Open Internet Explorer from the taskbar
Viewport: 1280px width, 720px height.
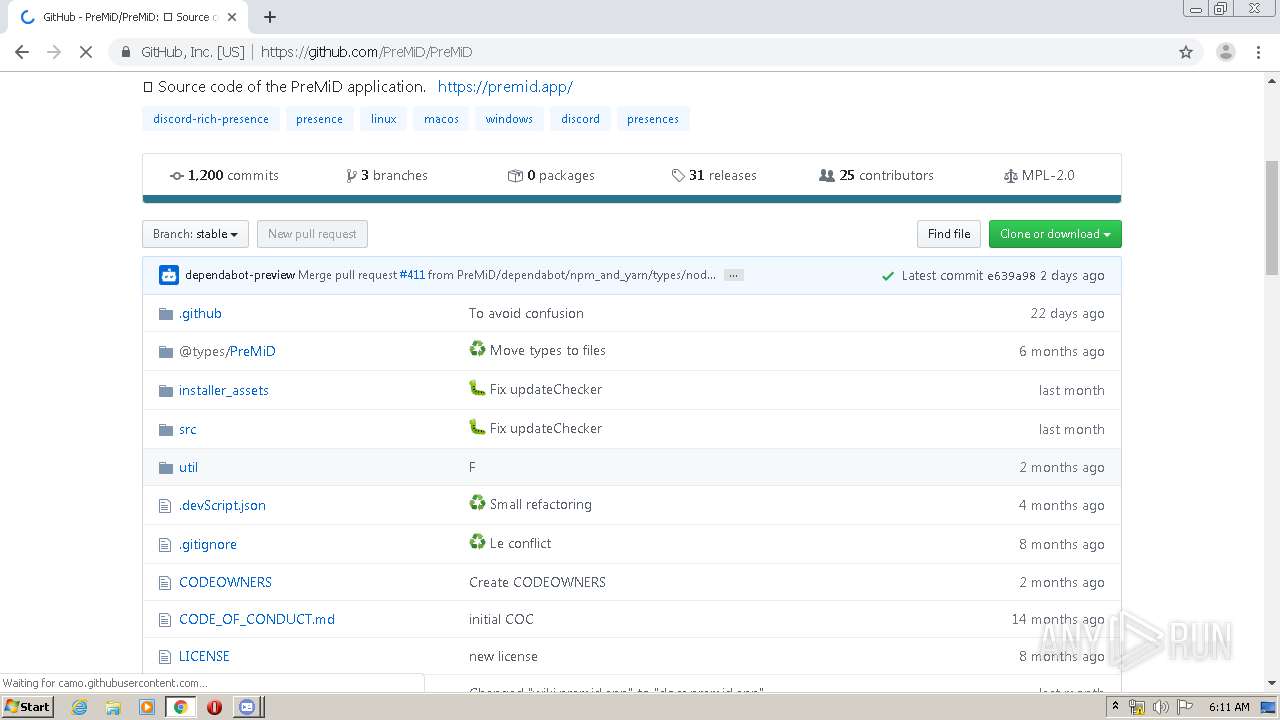79,707
